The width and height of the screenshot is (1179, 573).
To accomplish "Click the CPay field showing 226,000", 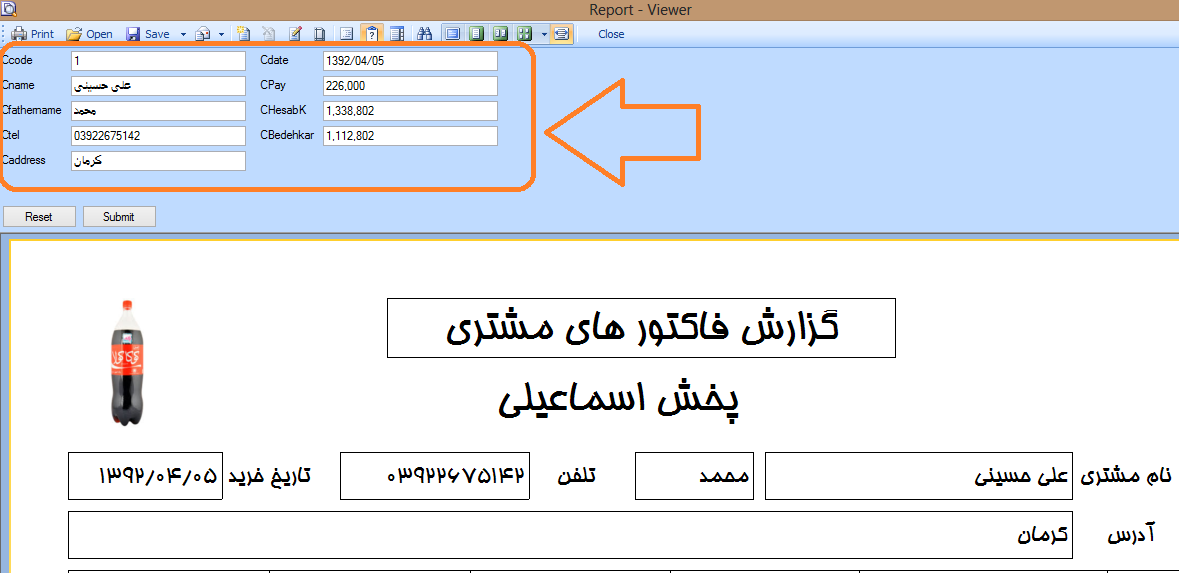I will pyautogui.click(x=410, y=86).
